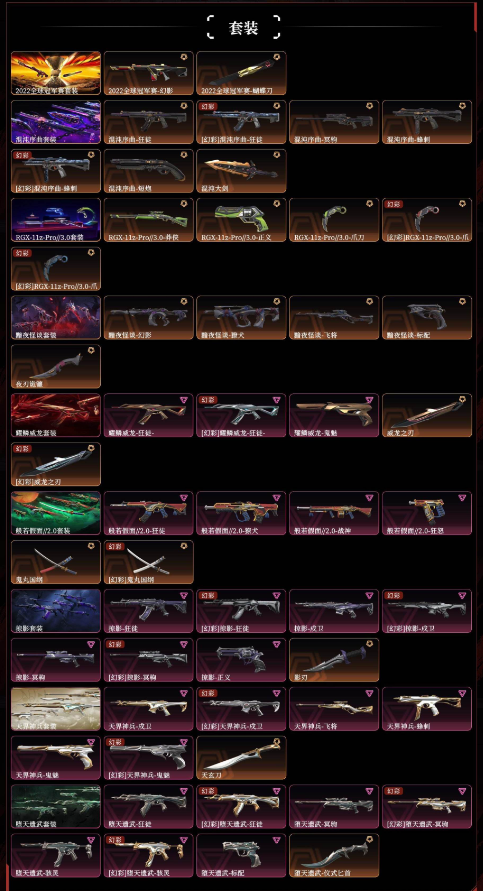The image size is (483, 891).
Task: Select the 仪式匕首 curved dagger card
Action: click(x=334, y=855)
